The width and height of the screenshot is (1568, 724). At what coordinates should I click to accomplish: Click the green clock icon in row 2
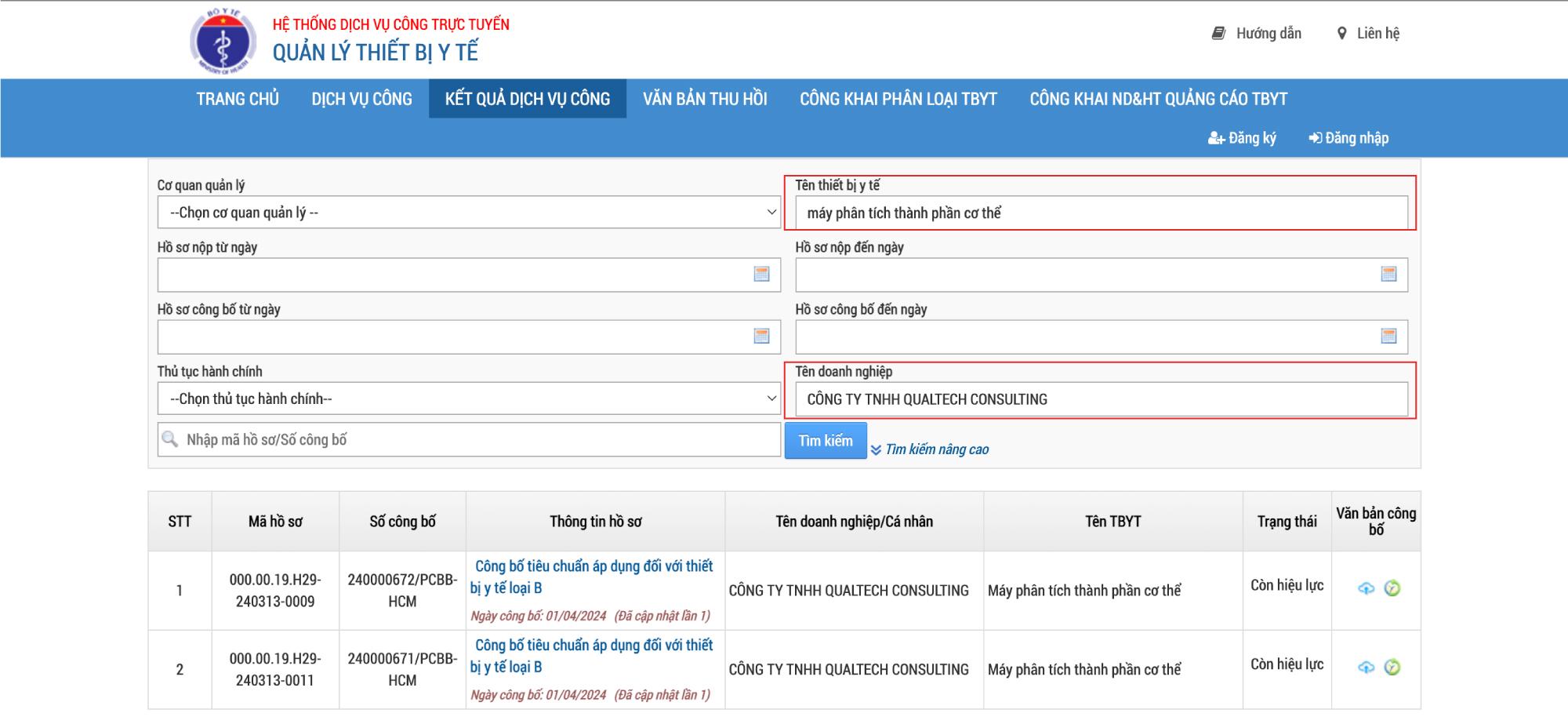(1392, 668)
